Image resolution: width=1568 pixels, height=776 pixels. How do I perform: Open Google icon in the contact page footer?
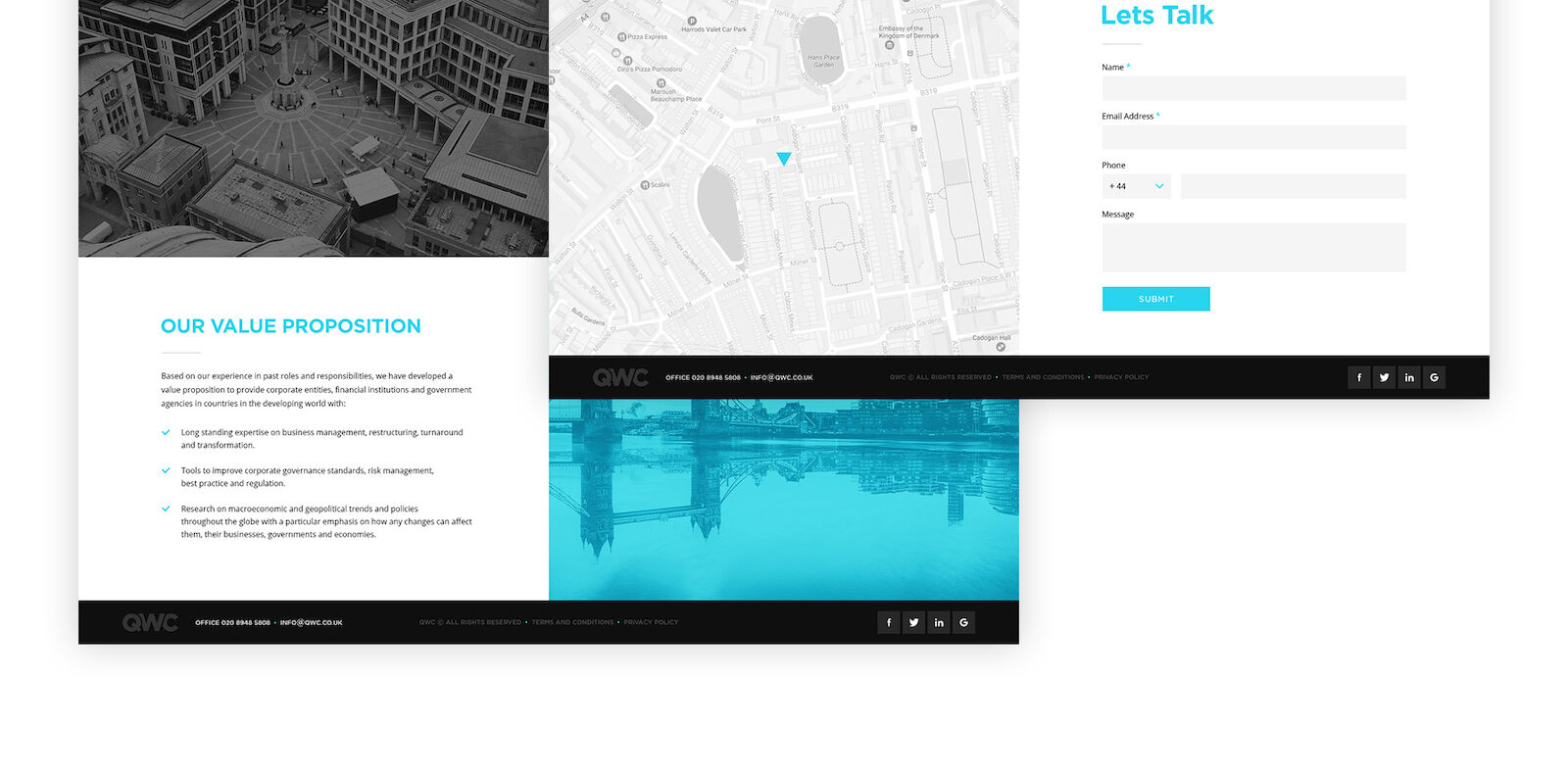click(1434, 377)
